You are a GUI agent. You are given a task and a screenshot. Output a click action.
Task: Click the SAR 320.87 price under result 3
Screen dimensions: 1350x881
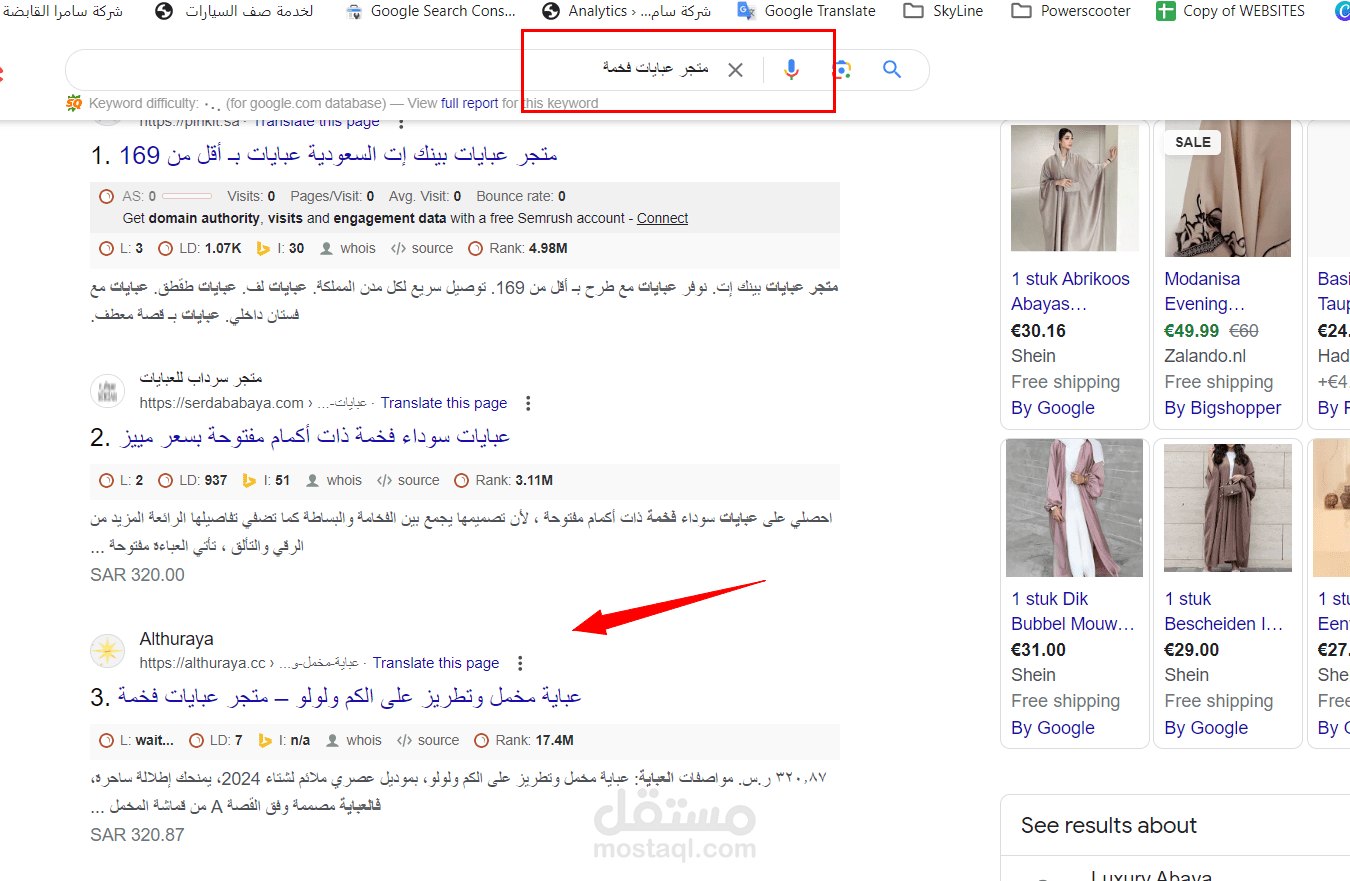137,835
